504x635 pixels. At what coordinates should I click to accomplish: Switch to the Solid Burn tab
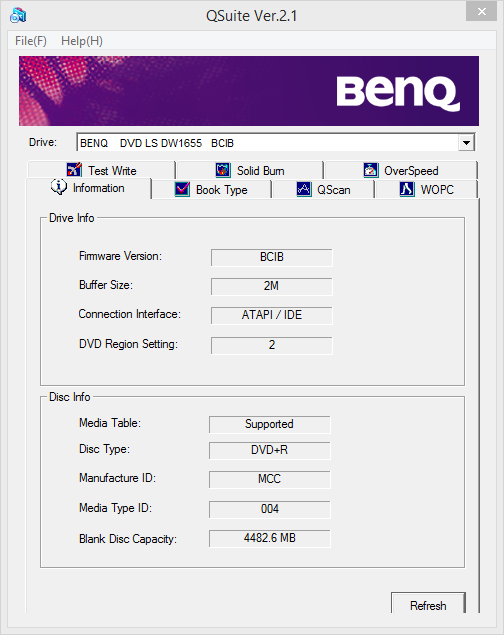click(x=250, y=170)
